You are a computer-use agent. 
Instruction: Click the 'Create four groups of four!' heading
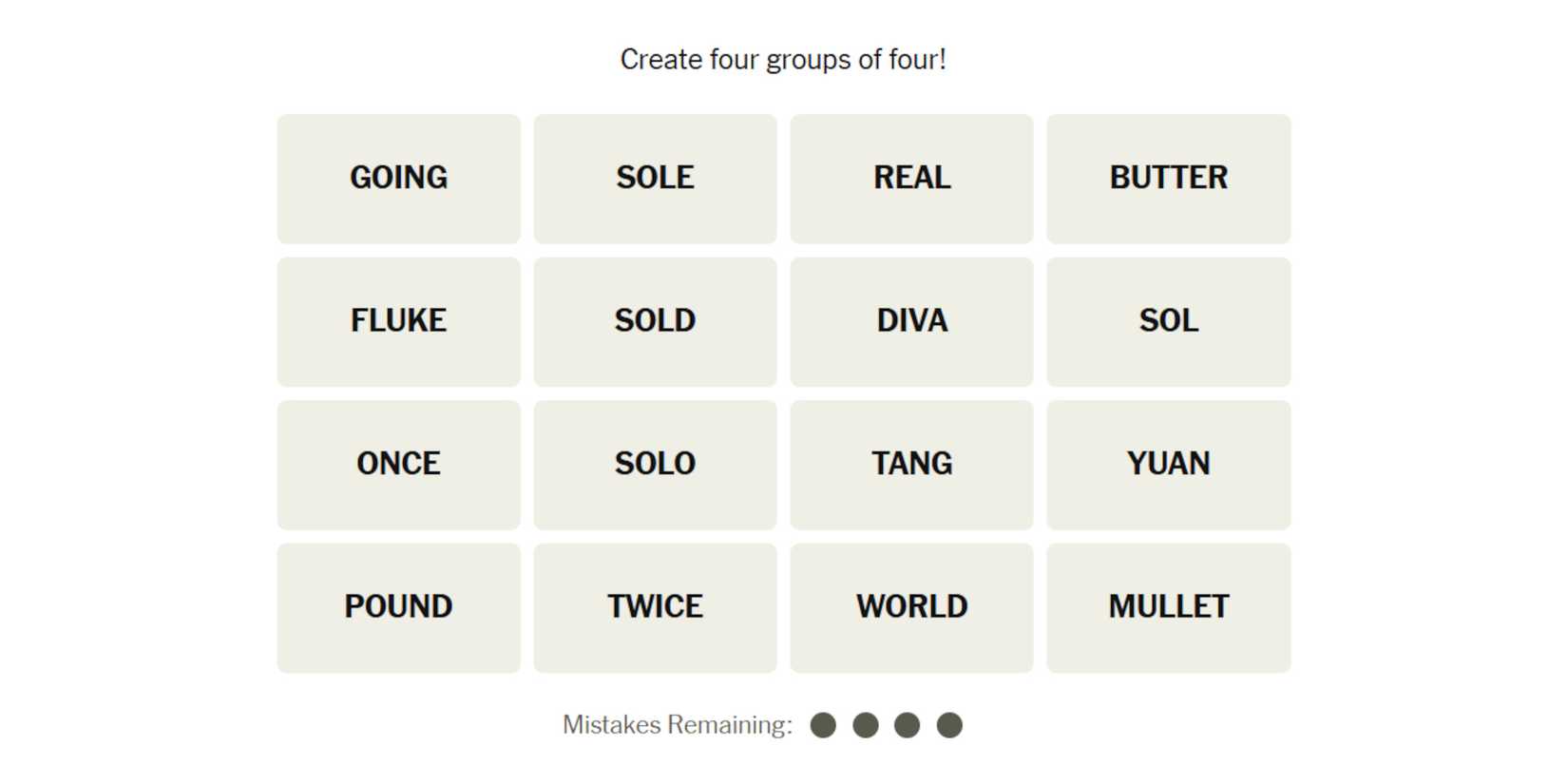tap(783, 60)
